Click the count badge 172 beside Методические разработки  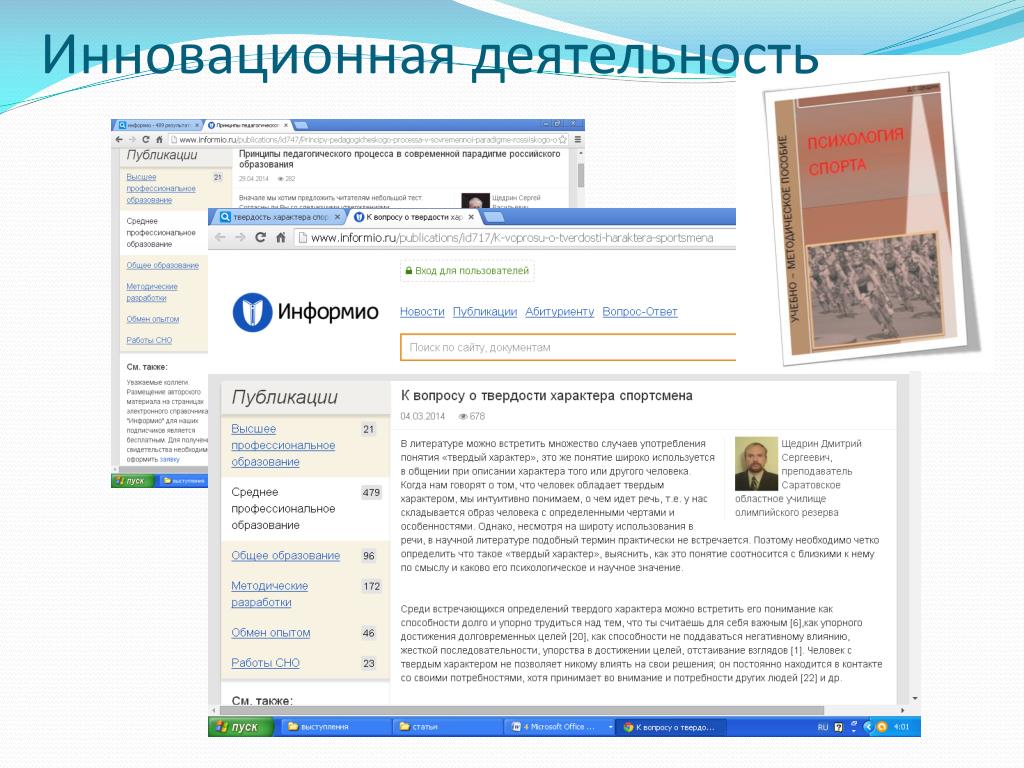click(371, 586)
